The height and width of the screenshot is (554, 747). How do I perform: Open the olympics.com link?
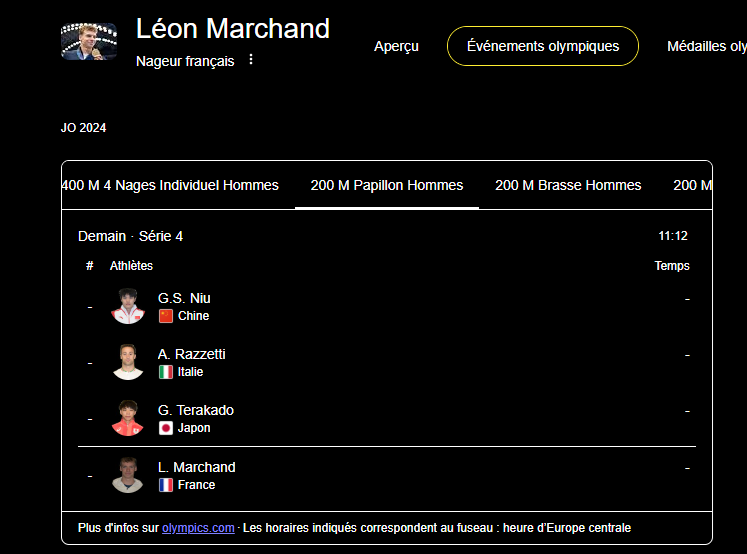198,528
